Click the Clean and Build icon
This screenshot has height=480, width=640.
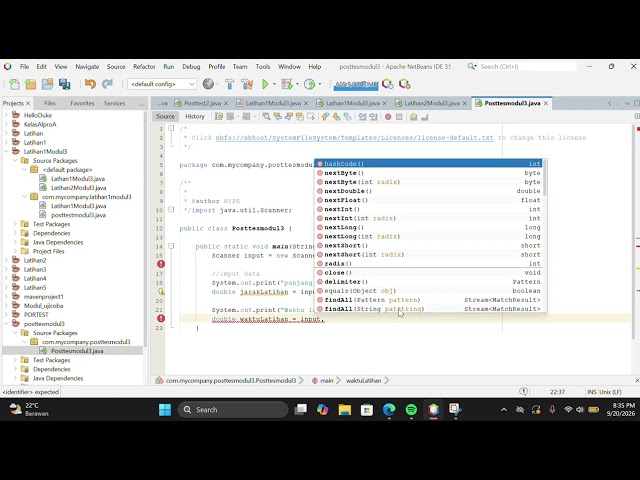click(247, 84)
